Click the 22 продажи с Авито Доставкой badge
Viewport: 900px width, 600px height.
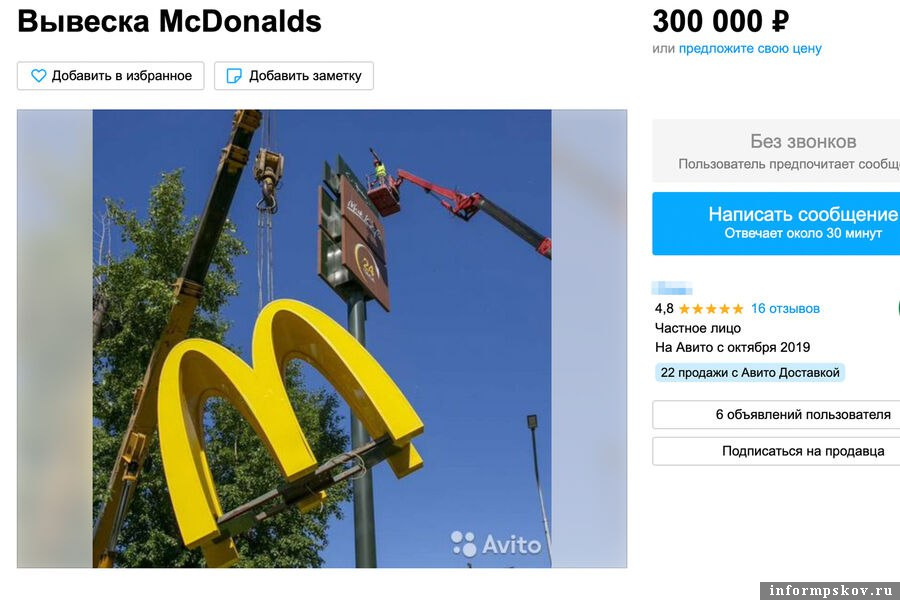tap(750, 373)
